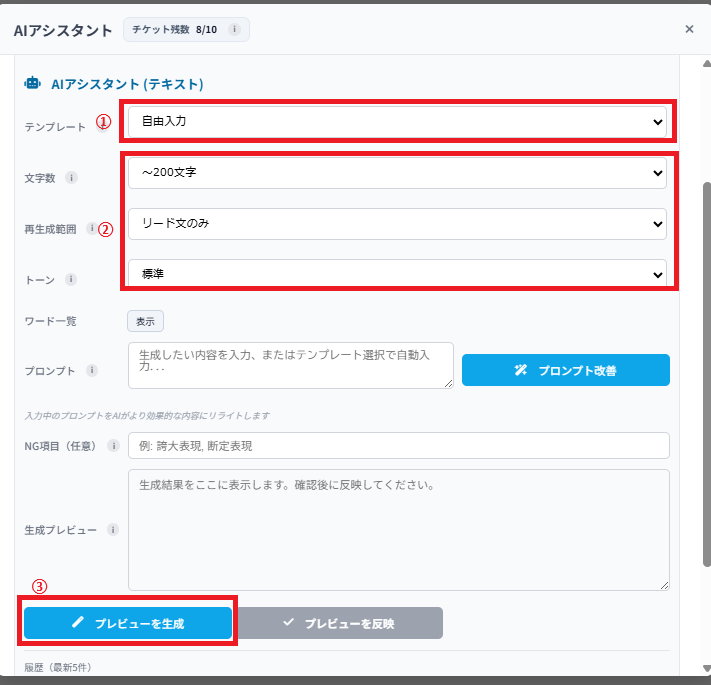This screenshot has height=685, width=711.
Task: Click info icon next to NG項目 label
Action: (x=113, y=446)
